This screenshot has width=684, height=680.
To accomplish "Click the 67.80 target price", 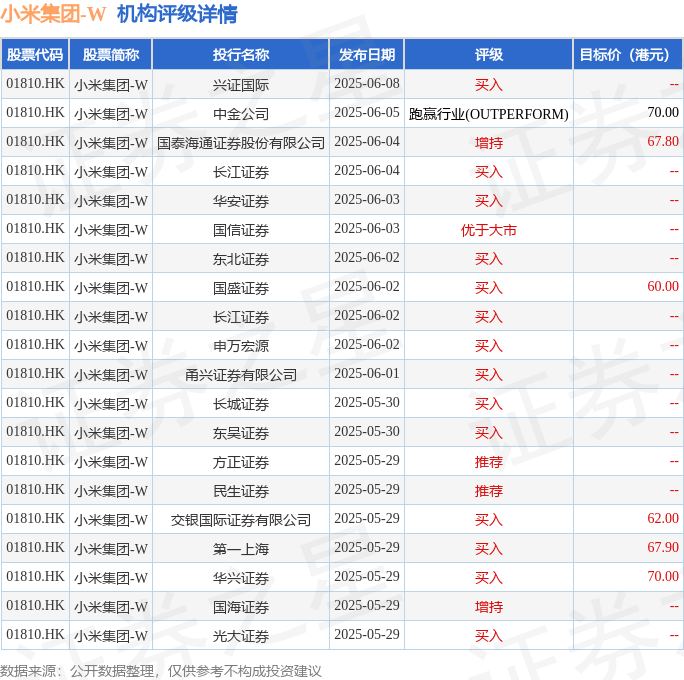I will point(663,141).
